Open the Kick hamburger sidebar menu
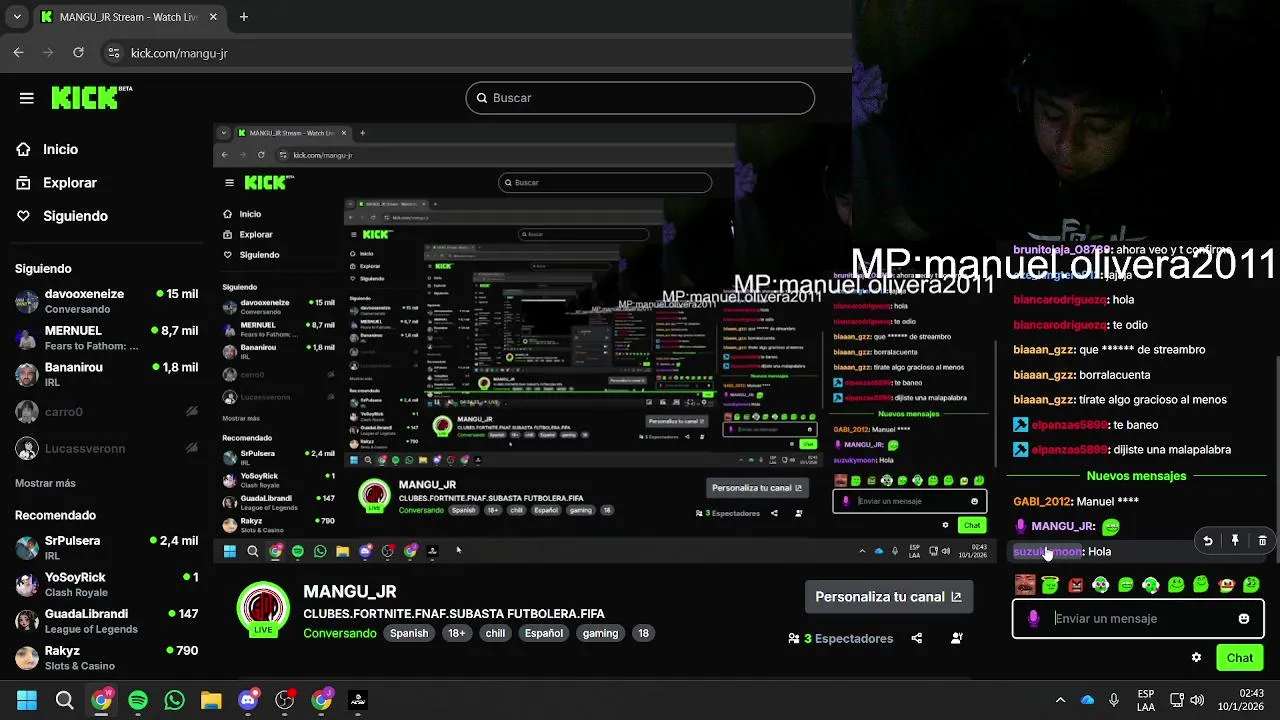This screenshot has width=1280, height=720. 27,98
